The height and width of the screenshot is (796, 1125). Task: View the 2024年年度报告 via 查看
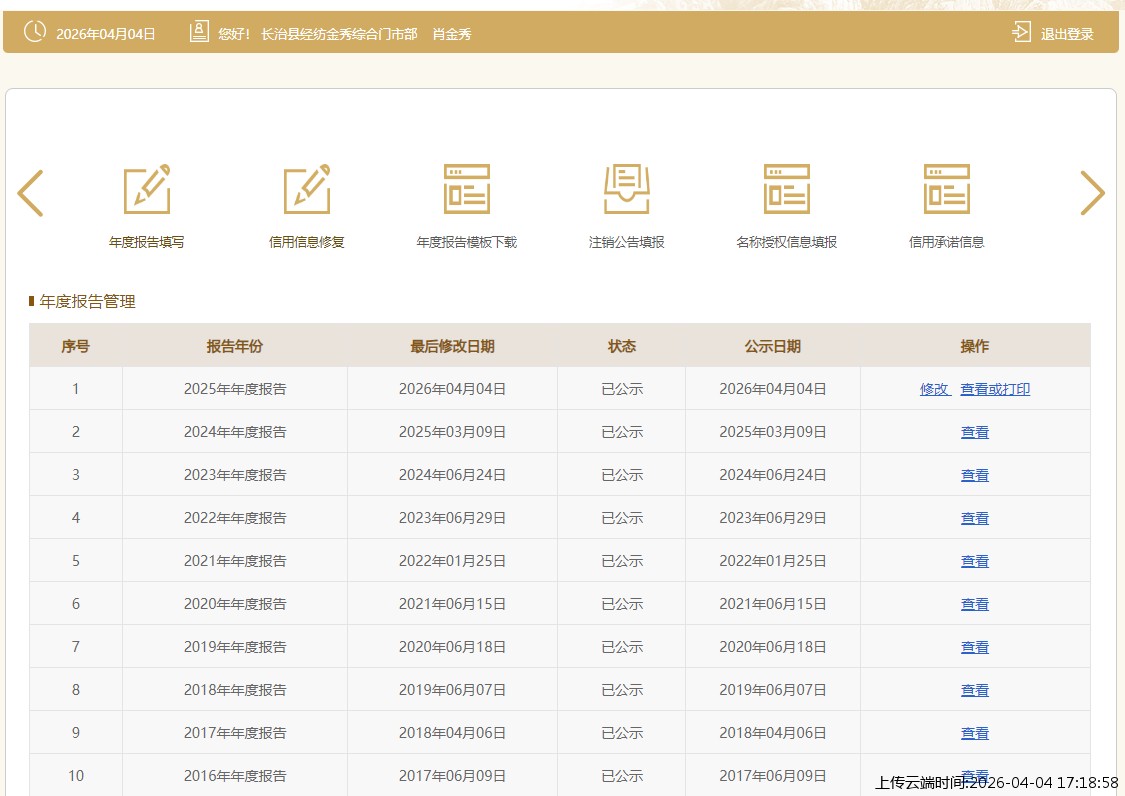click(x=975, y=432)
